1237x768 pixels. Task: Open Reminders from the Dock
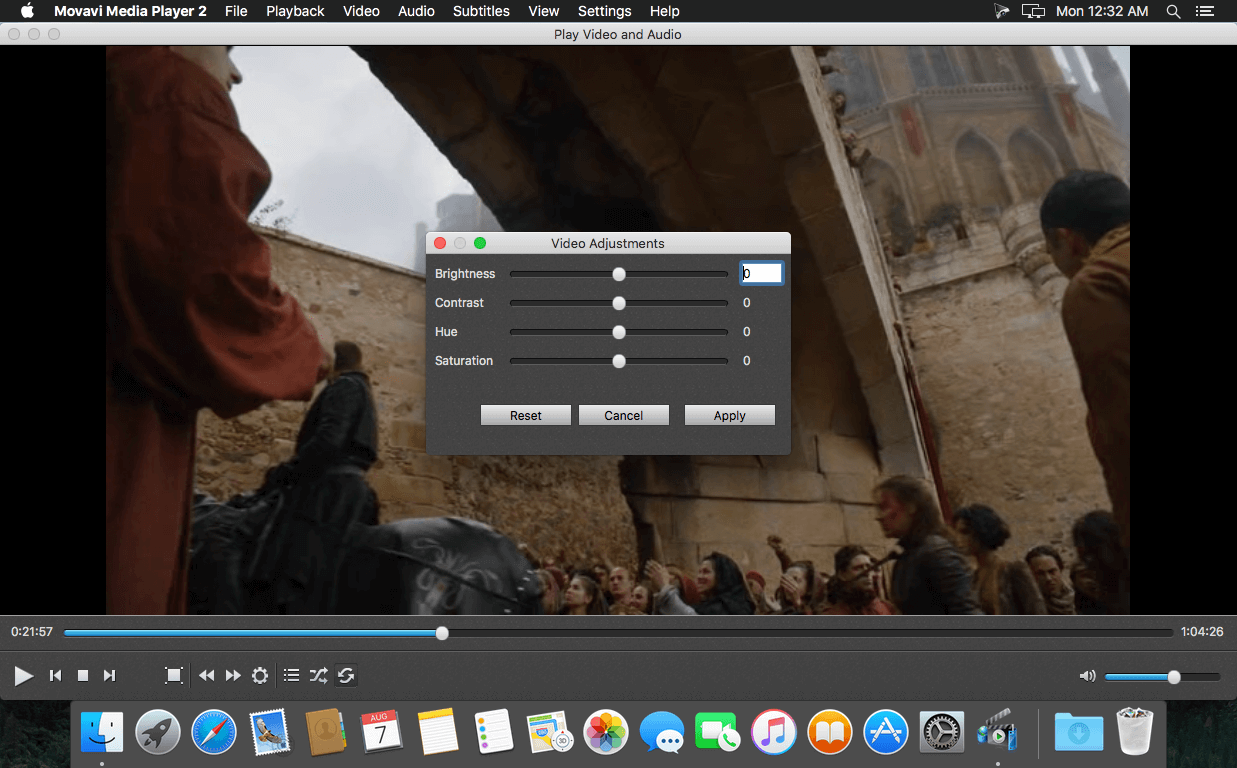(x=494, y=732)
